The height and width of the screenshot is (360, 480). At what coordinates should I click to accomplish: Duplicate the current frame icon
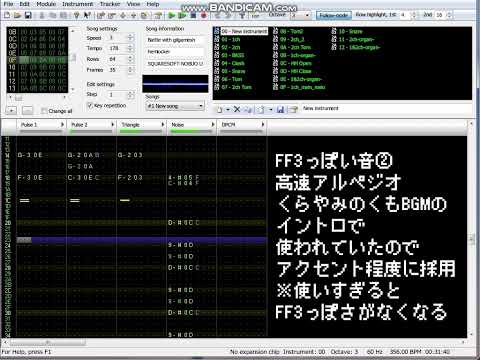144,15
